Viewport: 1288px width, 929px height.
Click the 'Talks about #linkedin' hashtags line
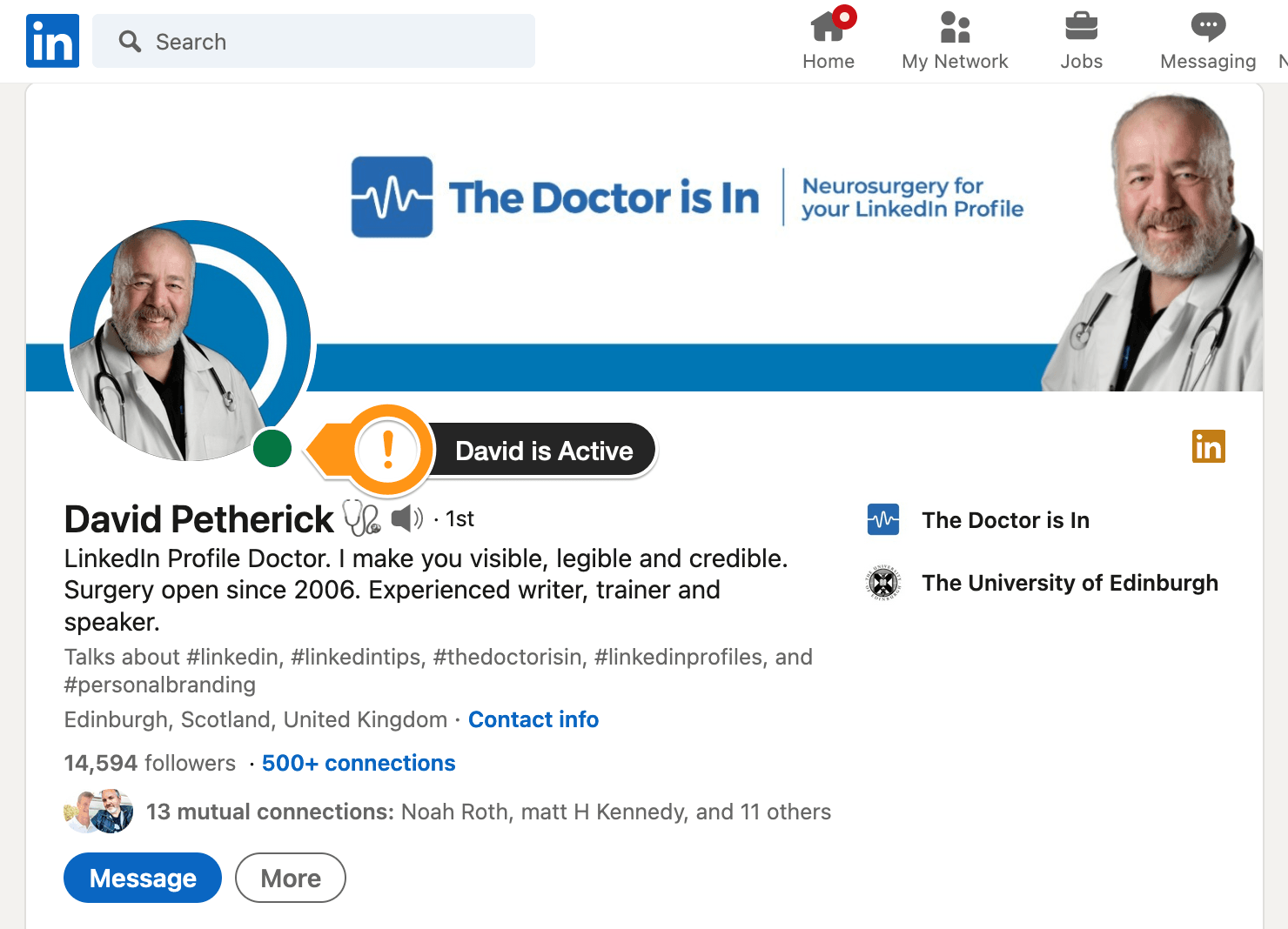439,671
